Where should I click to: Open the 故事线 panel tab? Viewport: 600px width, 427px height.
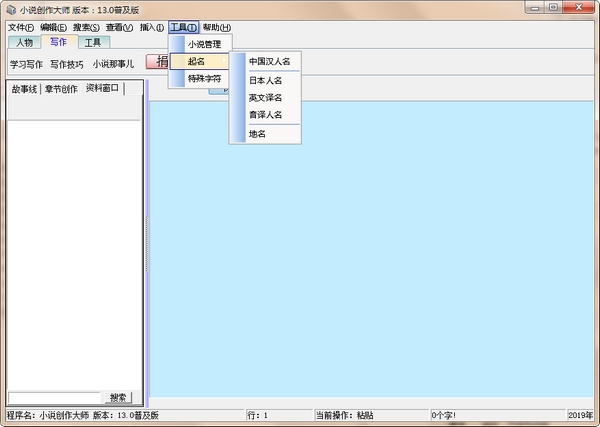tap(24, 89)
